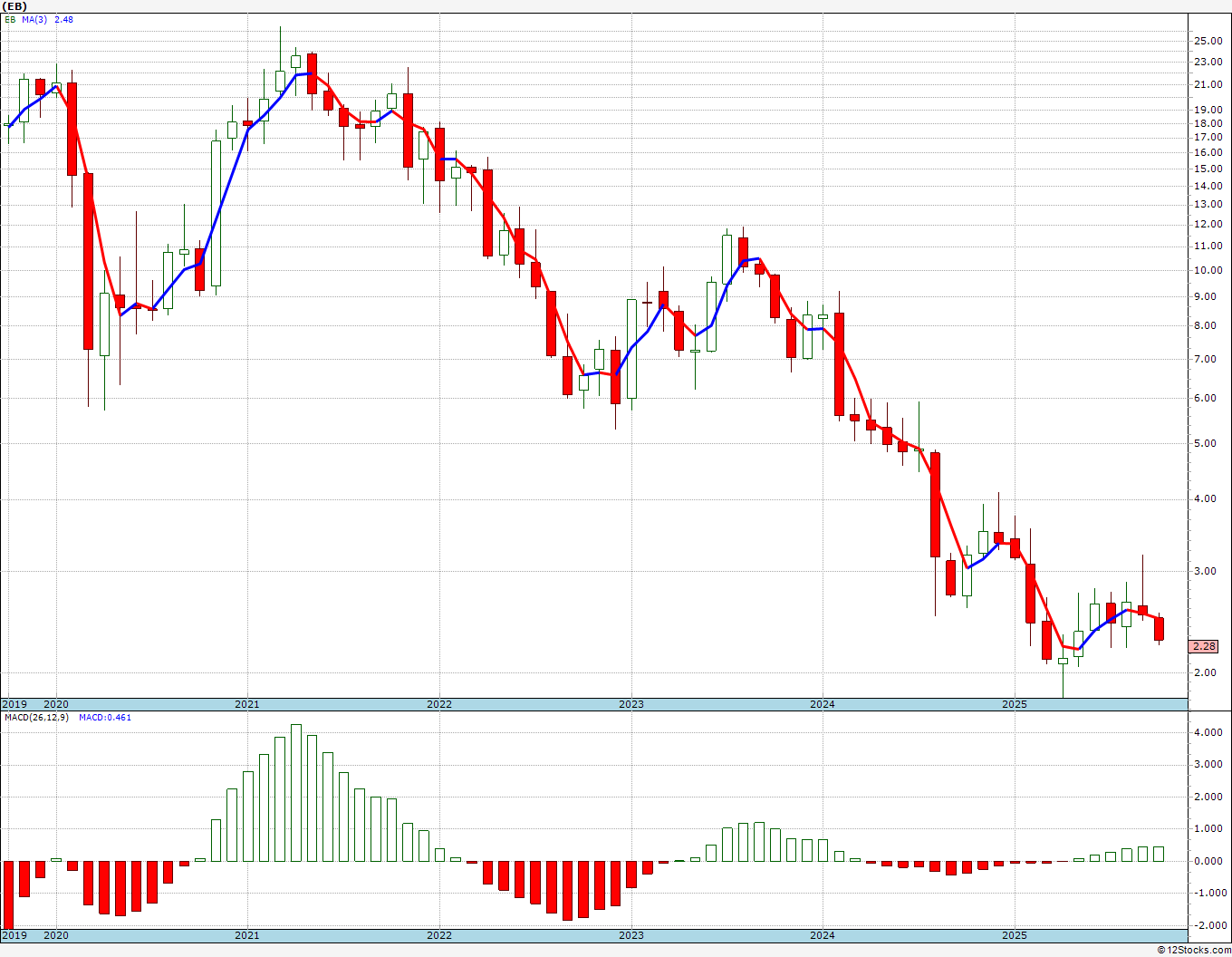
Task: Click 2025 on the price chart time axis
Action: point(1015,704)
